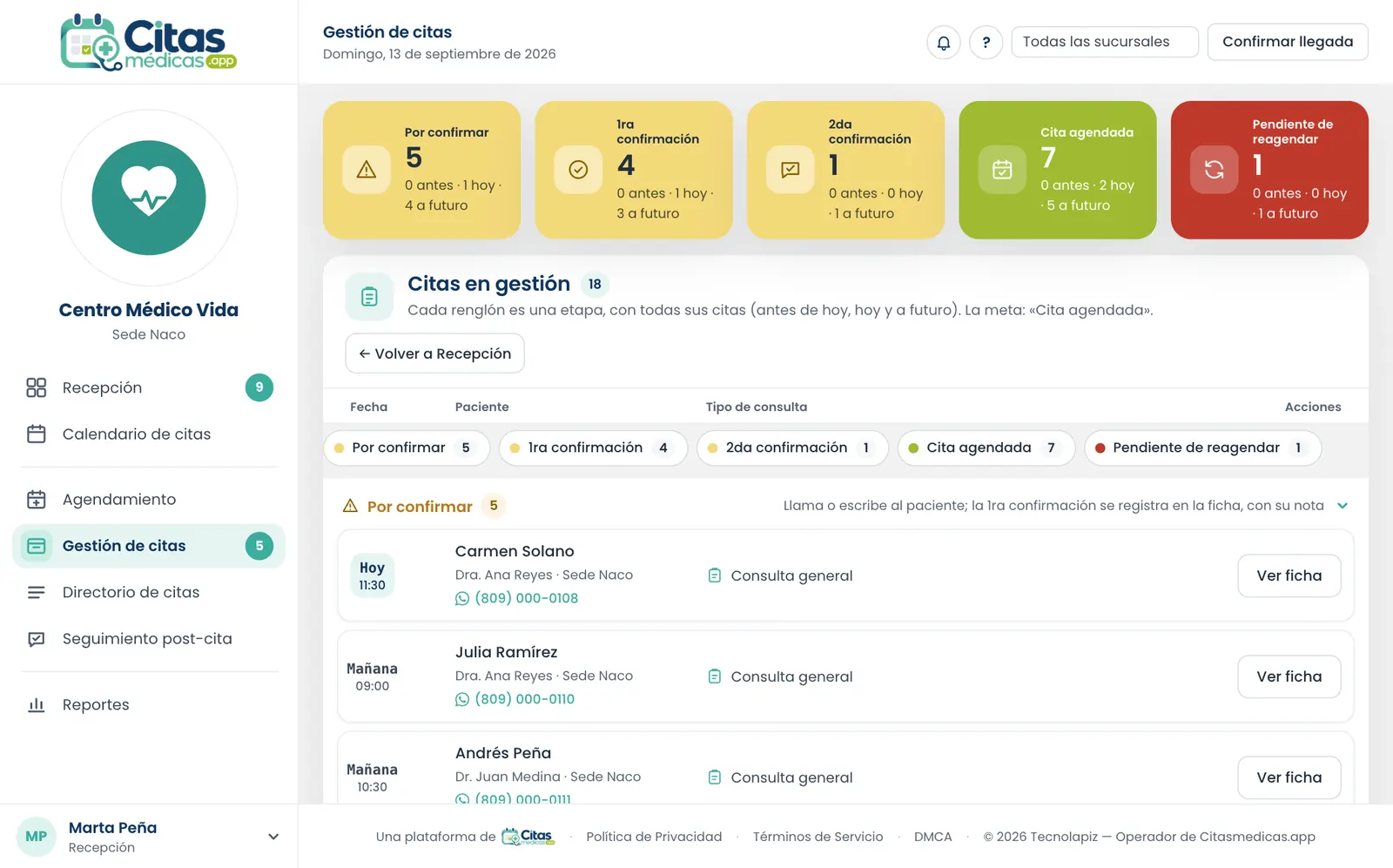Click the Agendamiento calendar-plus icon
This screenshot has width=1393, height=868.
pyautogui.click(x=37, y=499)
